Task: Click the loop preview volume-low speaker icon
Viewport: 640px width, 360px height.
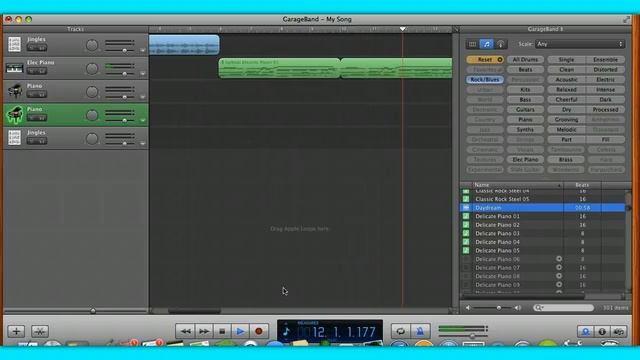Action: pyautogui.click(x=468, y=308)
